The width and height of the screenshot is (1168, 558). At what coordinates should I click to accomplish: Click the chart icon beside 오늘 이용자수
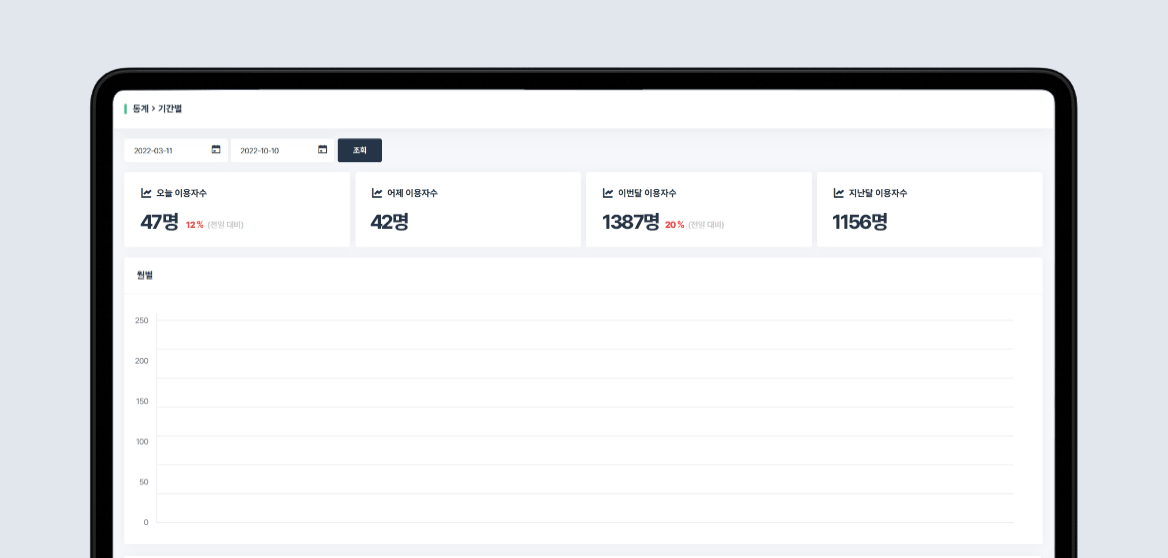click(x=146, y=193)
